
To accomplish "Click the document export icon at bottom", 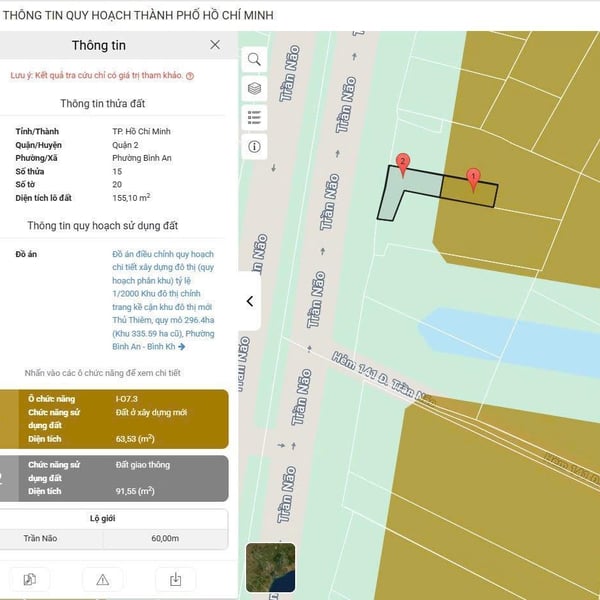I will [x=31, y=579].
